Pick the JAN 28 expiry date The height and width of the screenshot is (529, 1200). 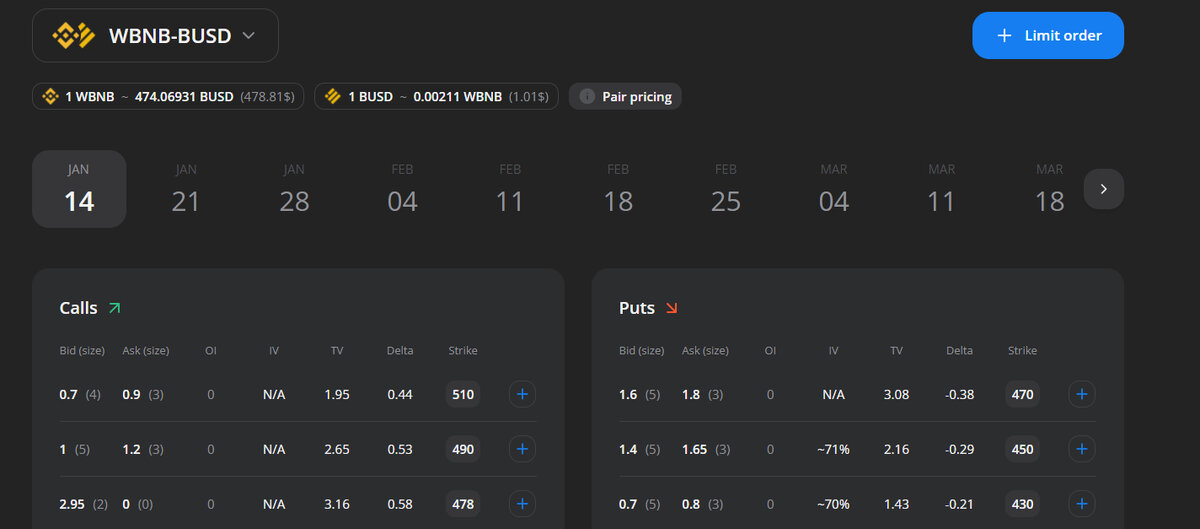coord(294,189)
